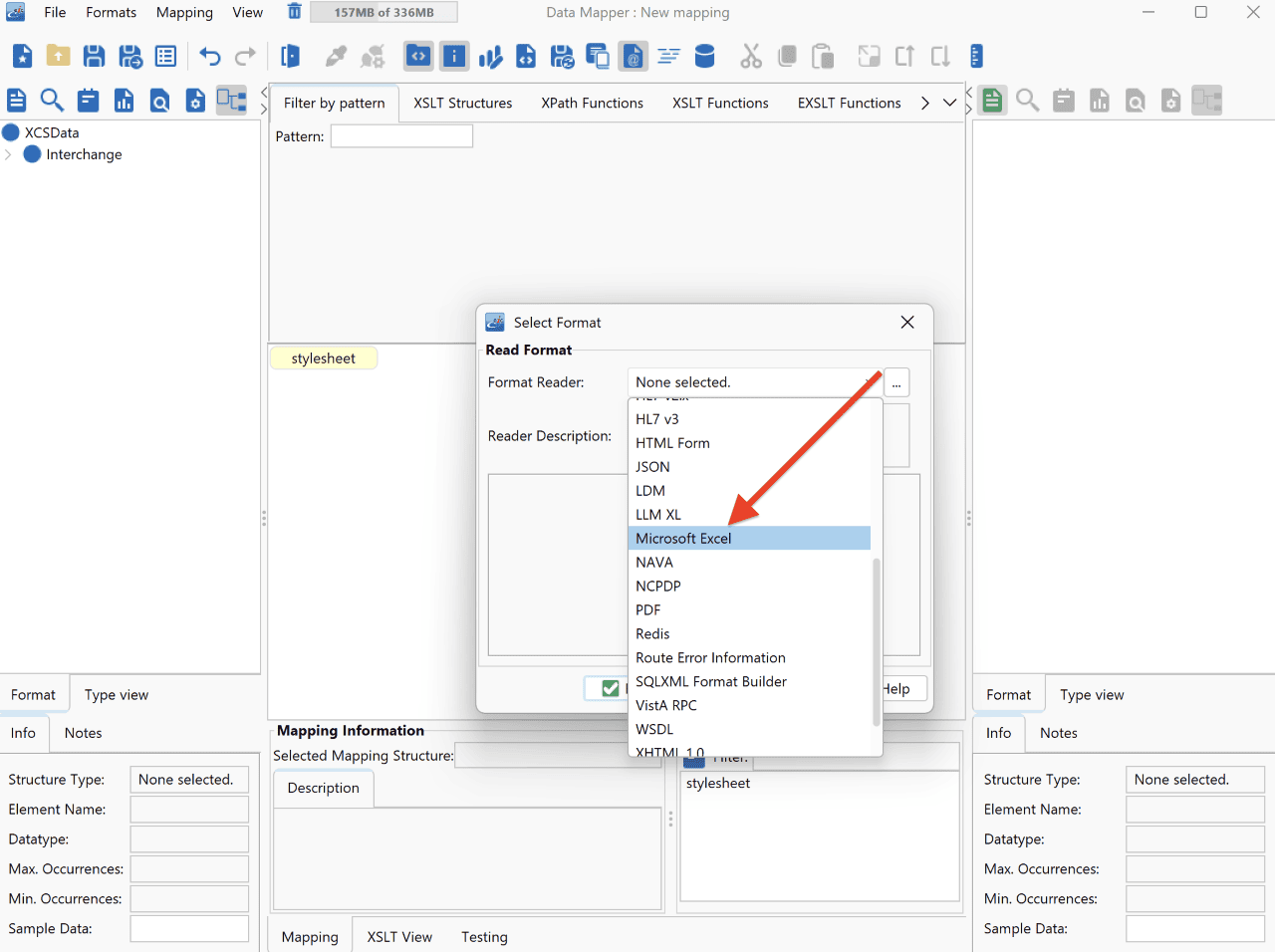Toggle the @ document button in the toolbar

pos(633,56)
